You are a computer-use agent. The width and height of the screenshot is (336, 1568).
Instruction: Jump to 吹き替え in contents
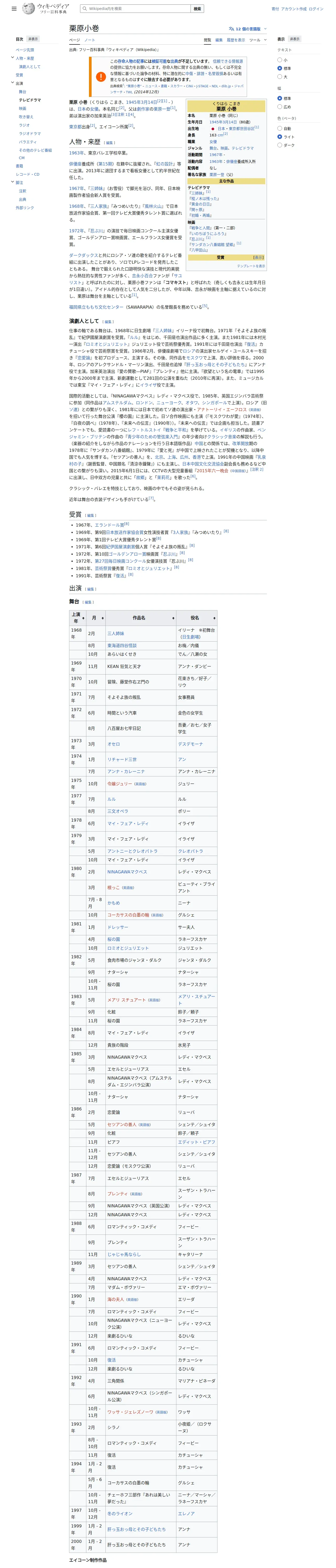(26, 116)
